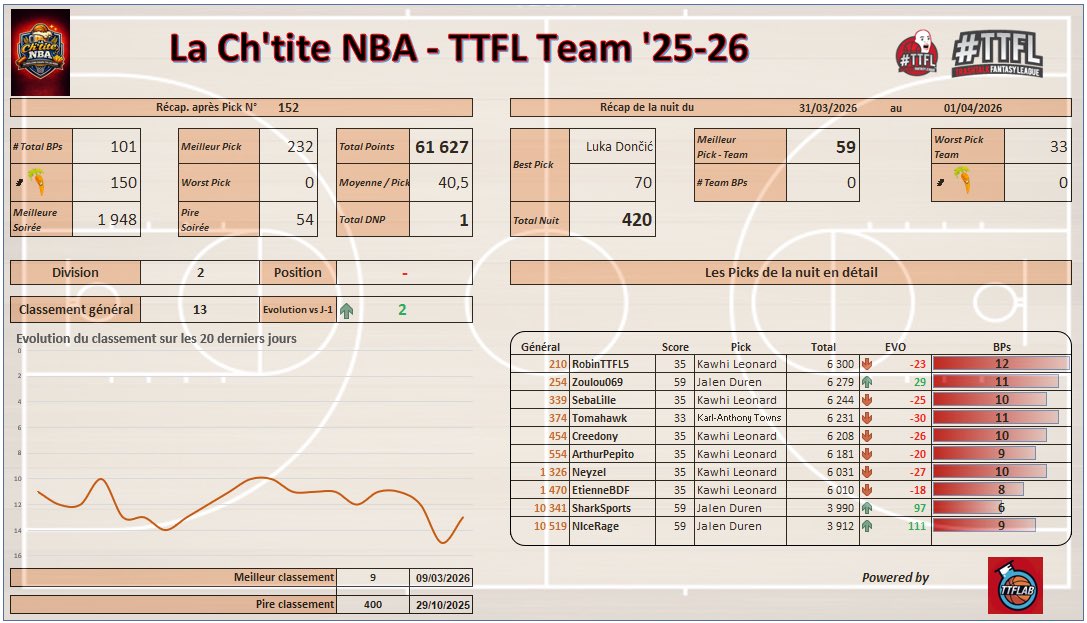Click the player name Zoulou069
This screenshot has width=1087, height=623.
click(597, 382)
